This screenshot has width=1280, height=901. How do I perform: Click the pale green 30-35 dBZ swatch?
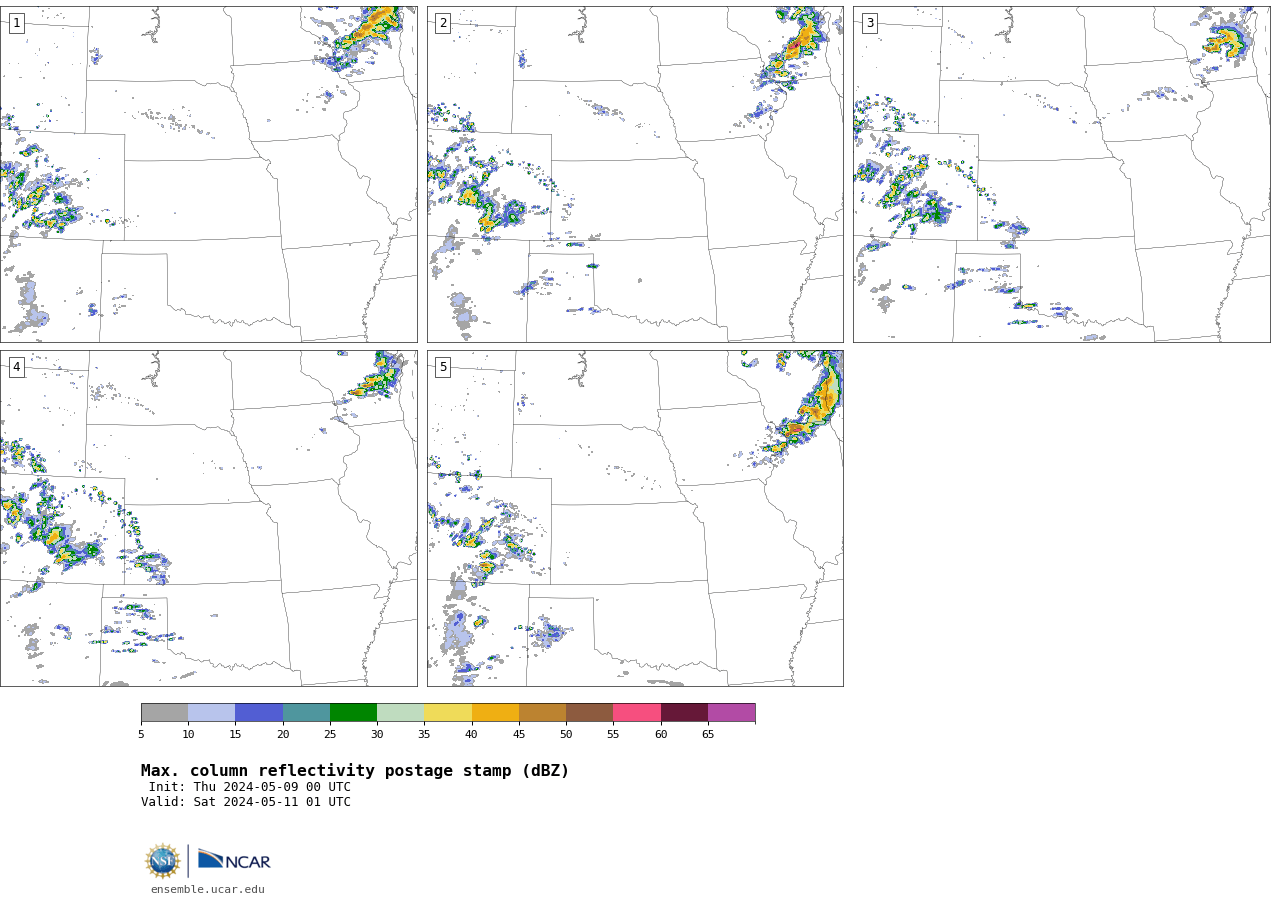400,712
